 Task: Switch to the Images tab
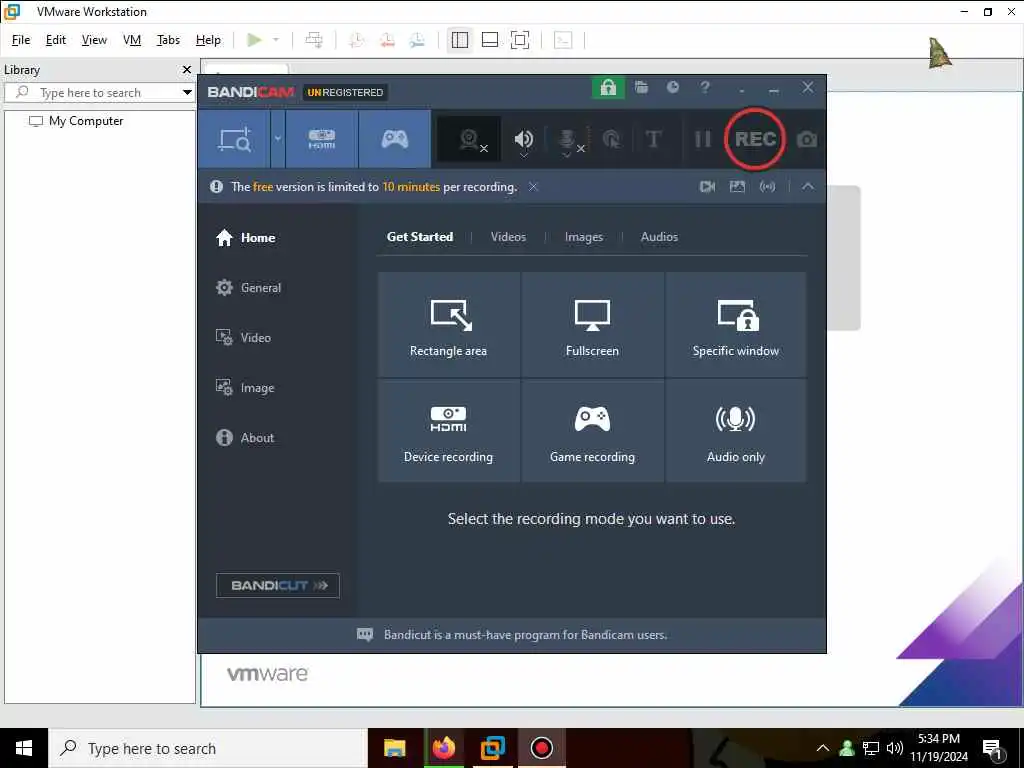point(584,237)
